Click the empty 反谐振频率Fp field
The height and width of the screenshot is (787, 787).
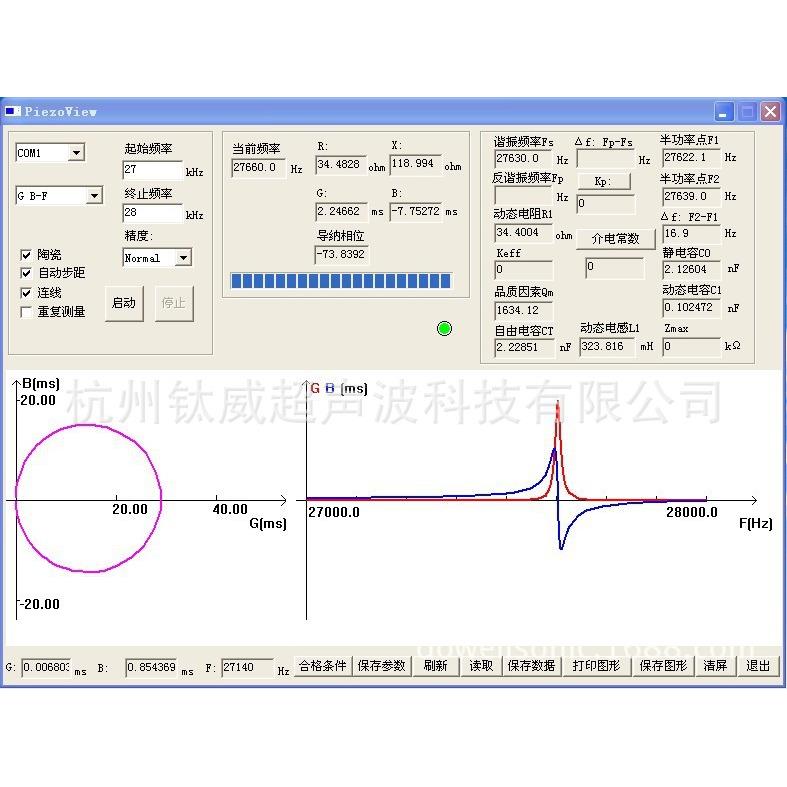[523, 195]
